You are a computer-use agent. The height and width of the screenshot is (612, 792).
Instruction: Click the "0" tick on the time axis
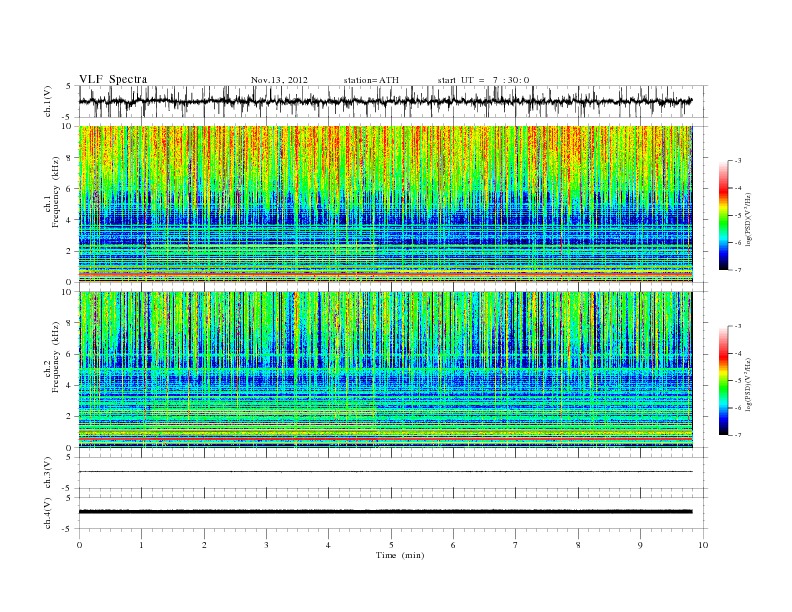pyautogui.click(x=79, y=545)
